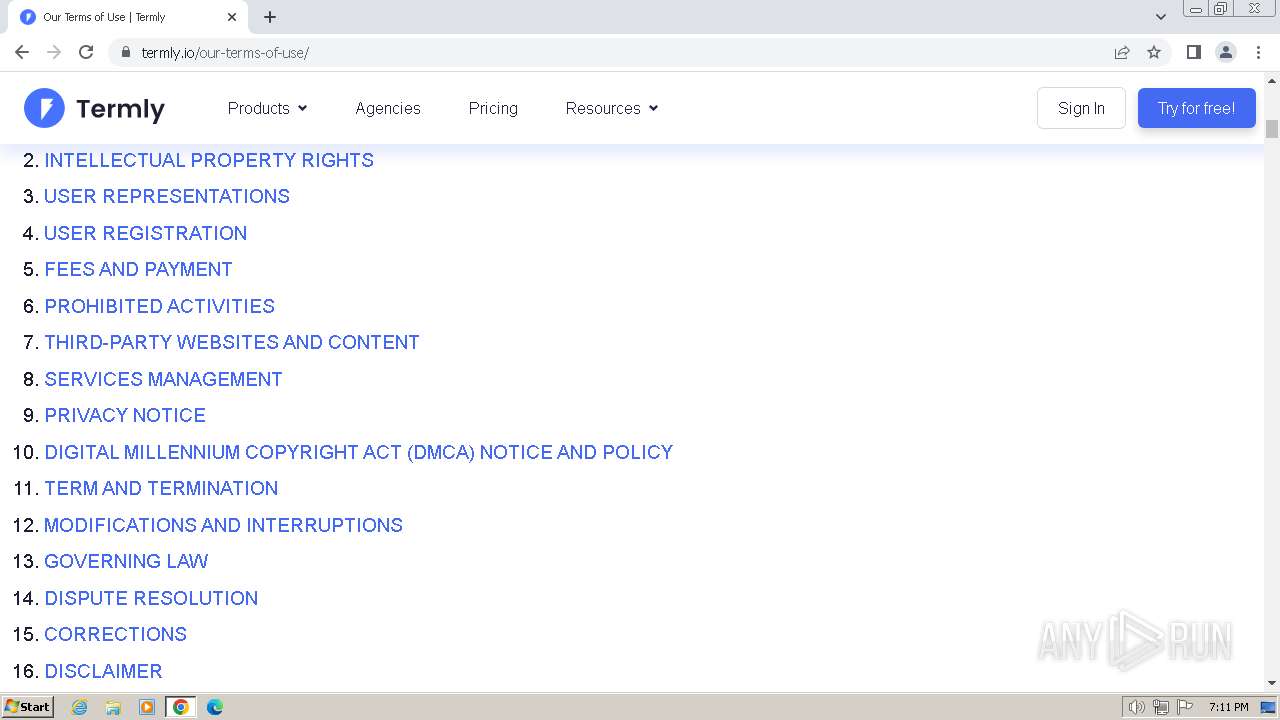This screenshot has width=1280, height=720.
Task: Open the Disclaimer link
Action: [103, 671]
